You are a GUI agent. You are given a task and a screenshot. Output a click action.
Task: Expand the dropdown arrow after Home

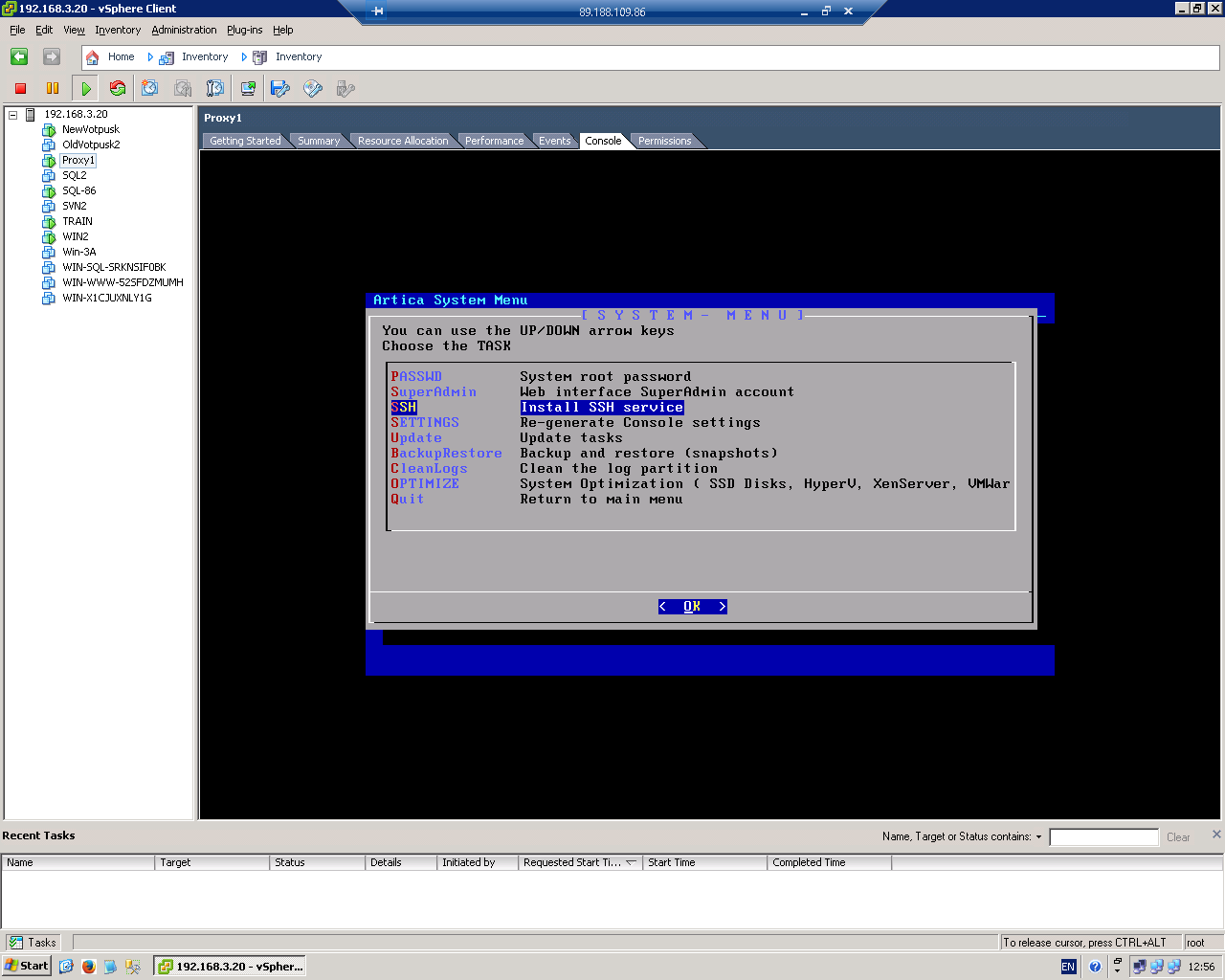[x=150, y=57]
